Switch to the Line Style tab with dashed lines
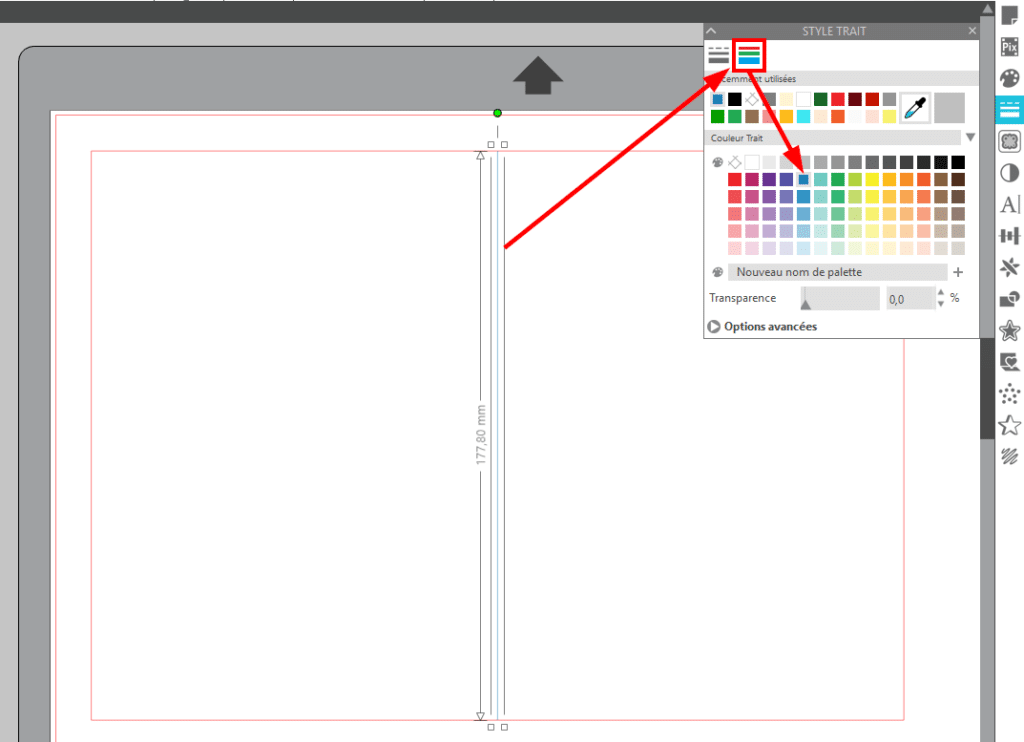 pyautogui.click(x=718, y=55)
